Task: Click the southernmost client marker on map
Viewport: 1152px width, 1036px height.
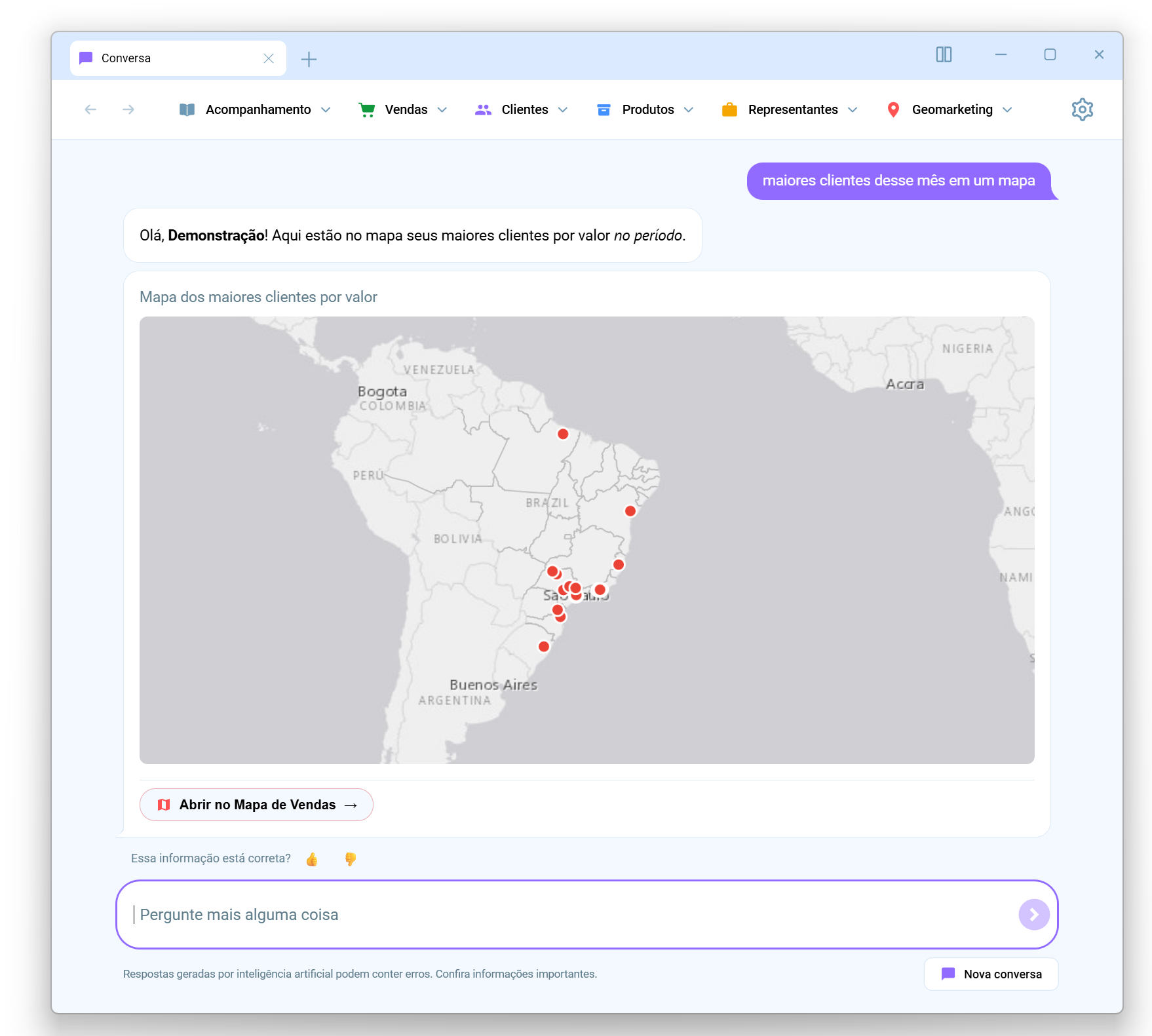Action: click(x=544, y=647)
